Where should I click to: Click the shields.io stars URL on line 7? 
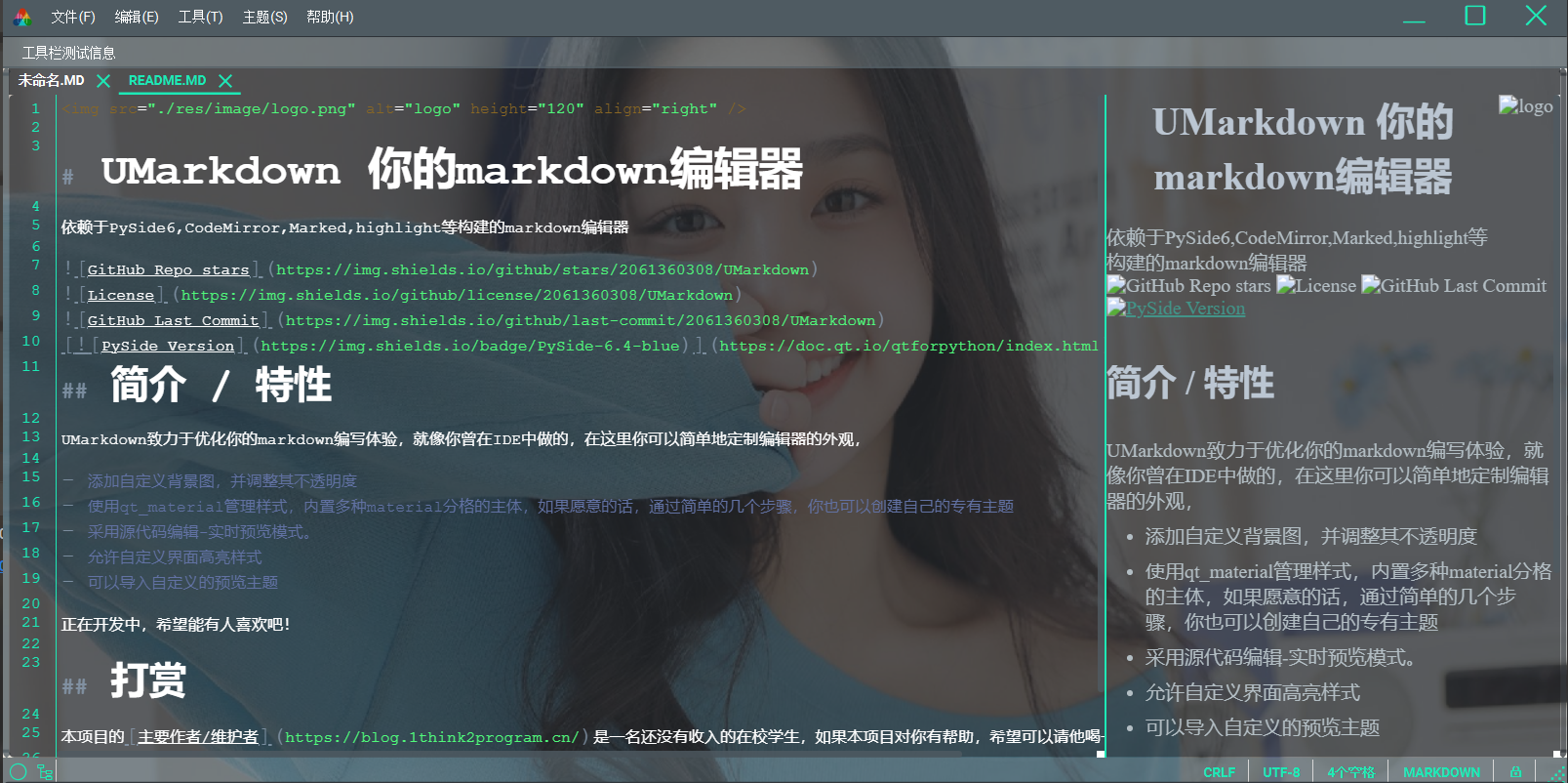[x=542, y=269]
